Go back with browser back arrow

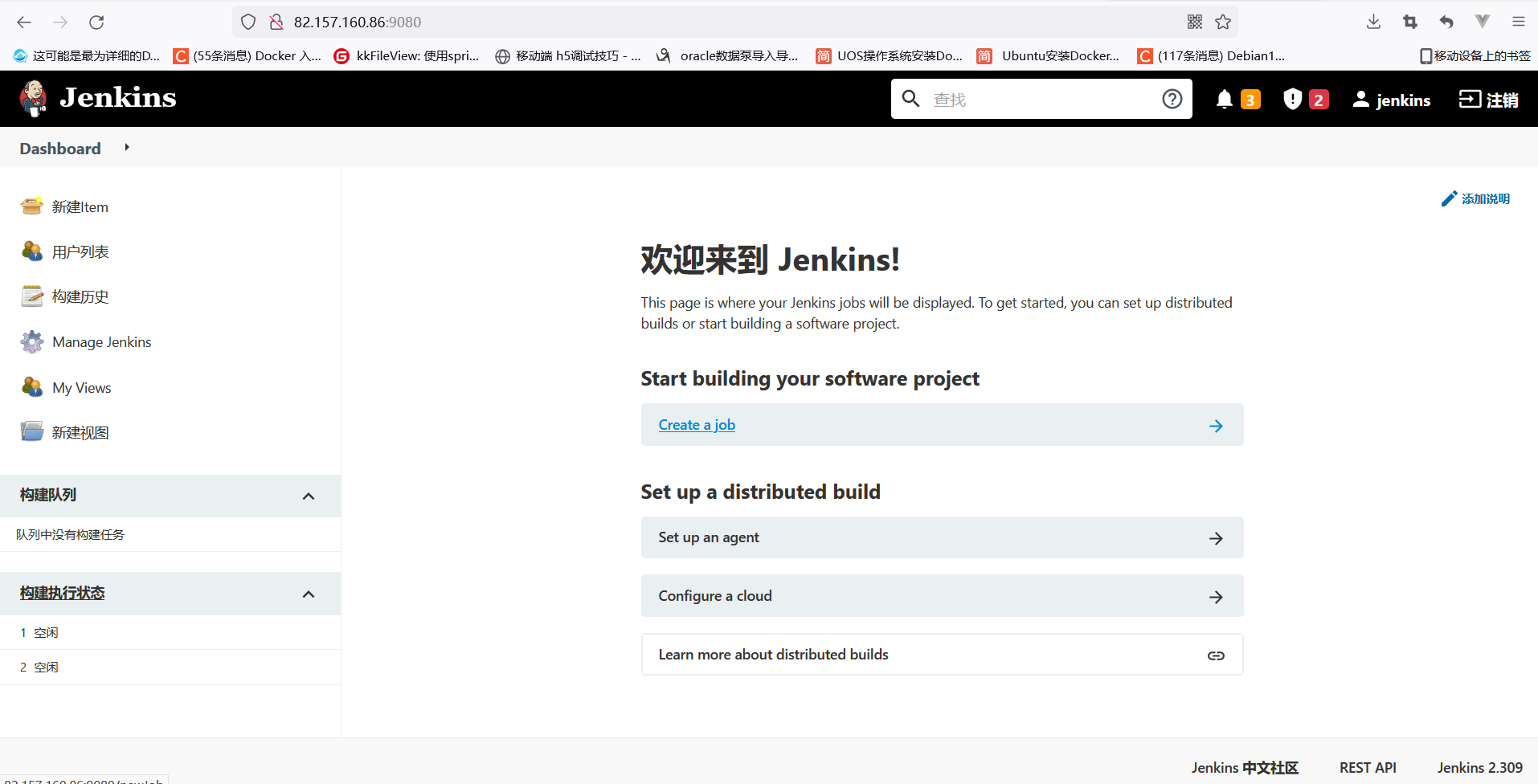coord(24,22)
